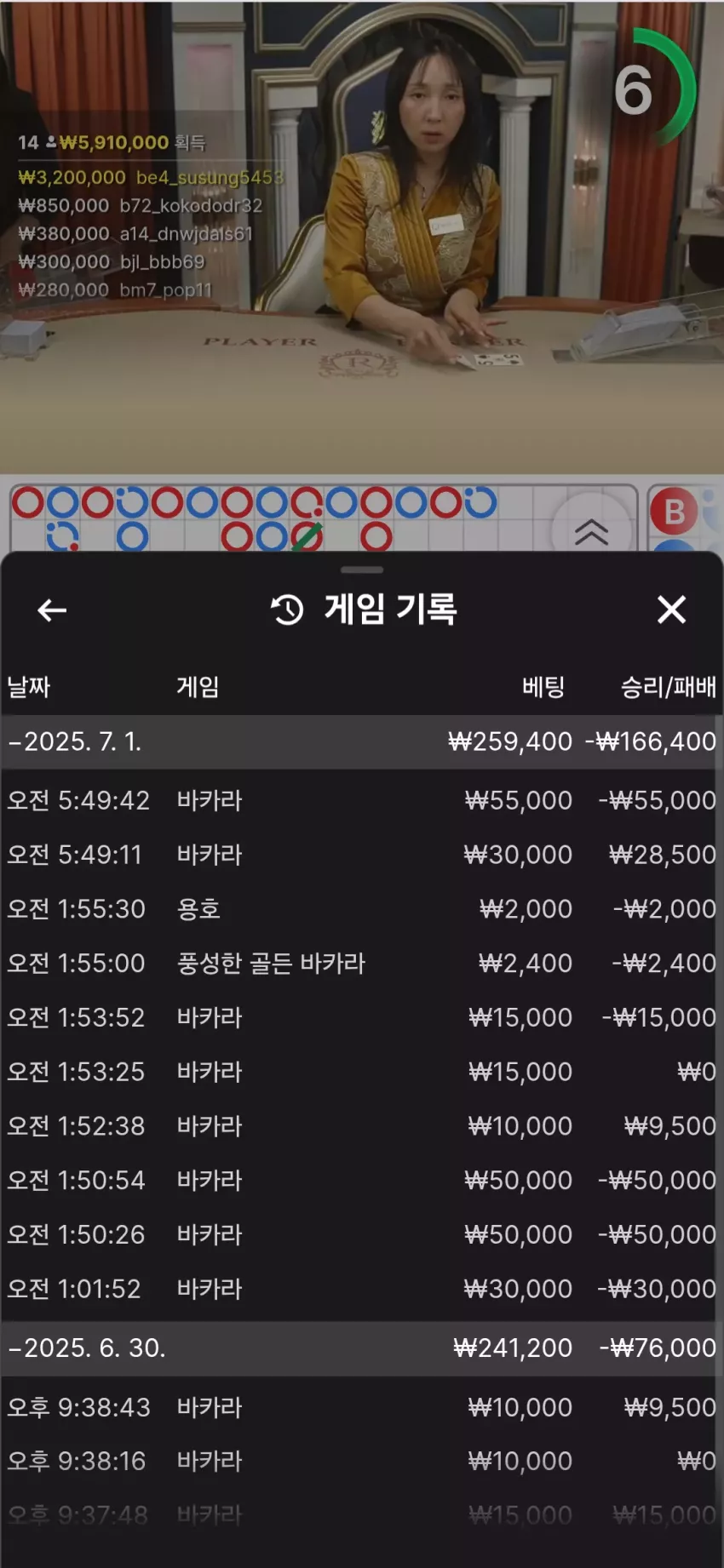The width and height of the screenshot is (724, 1568).
Task: Tap winner a14_dnwjdals61 in the list
Action: [x=135, y=233]
